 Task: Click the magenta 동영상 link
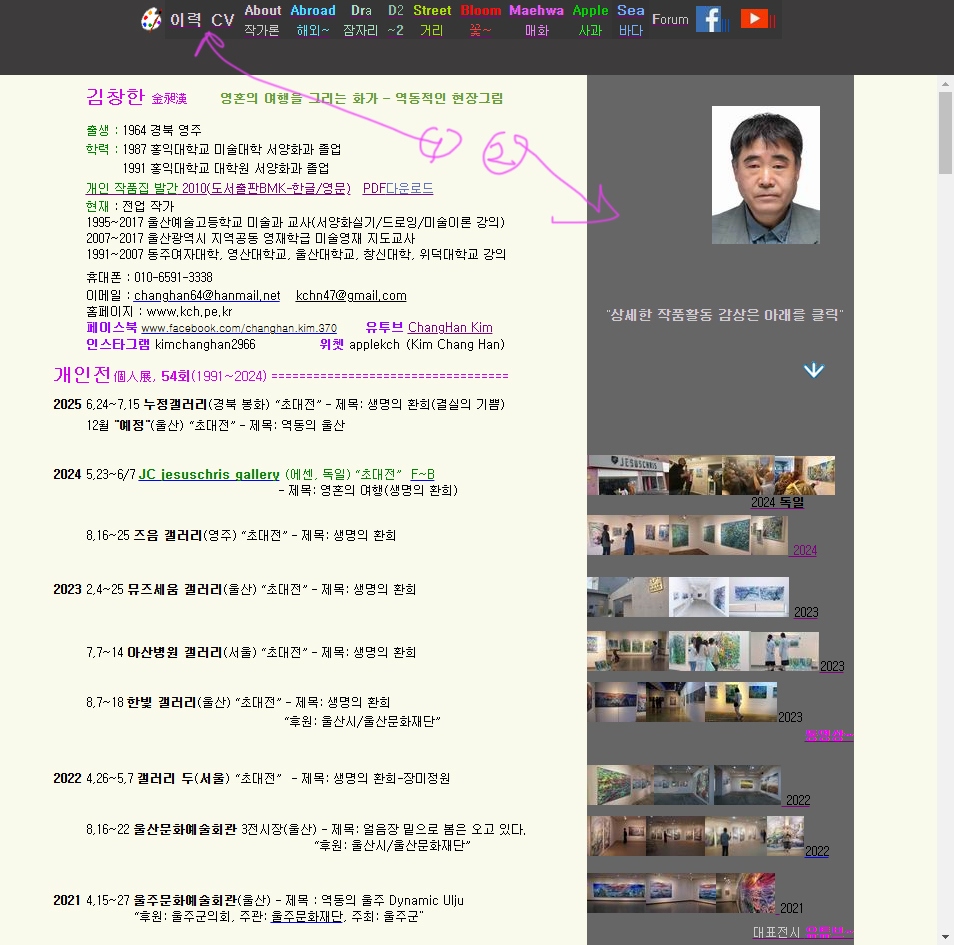click(829, 735)
